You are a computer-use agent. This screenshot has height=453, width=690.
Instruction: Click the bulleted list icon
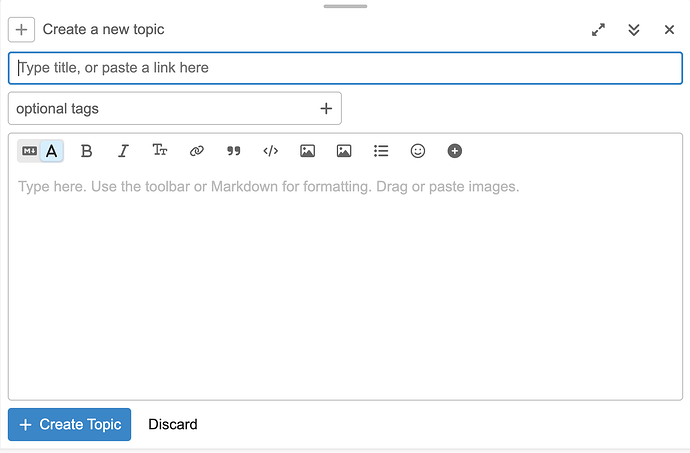tap(381, 151)
